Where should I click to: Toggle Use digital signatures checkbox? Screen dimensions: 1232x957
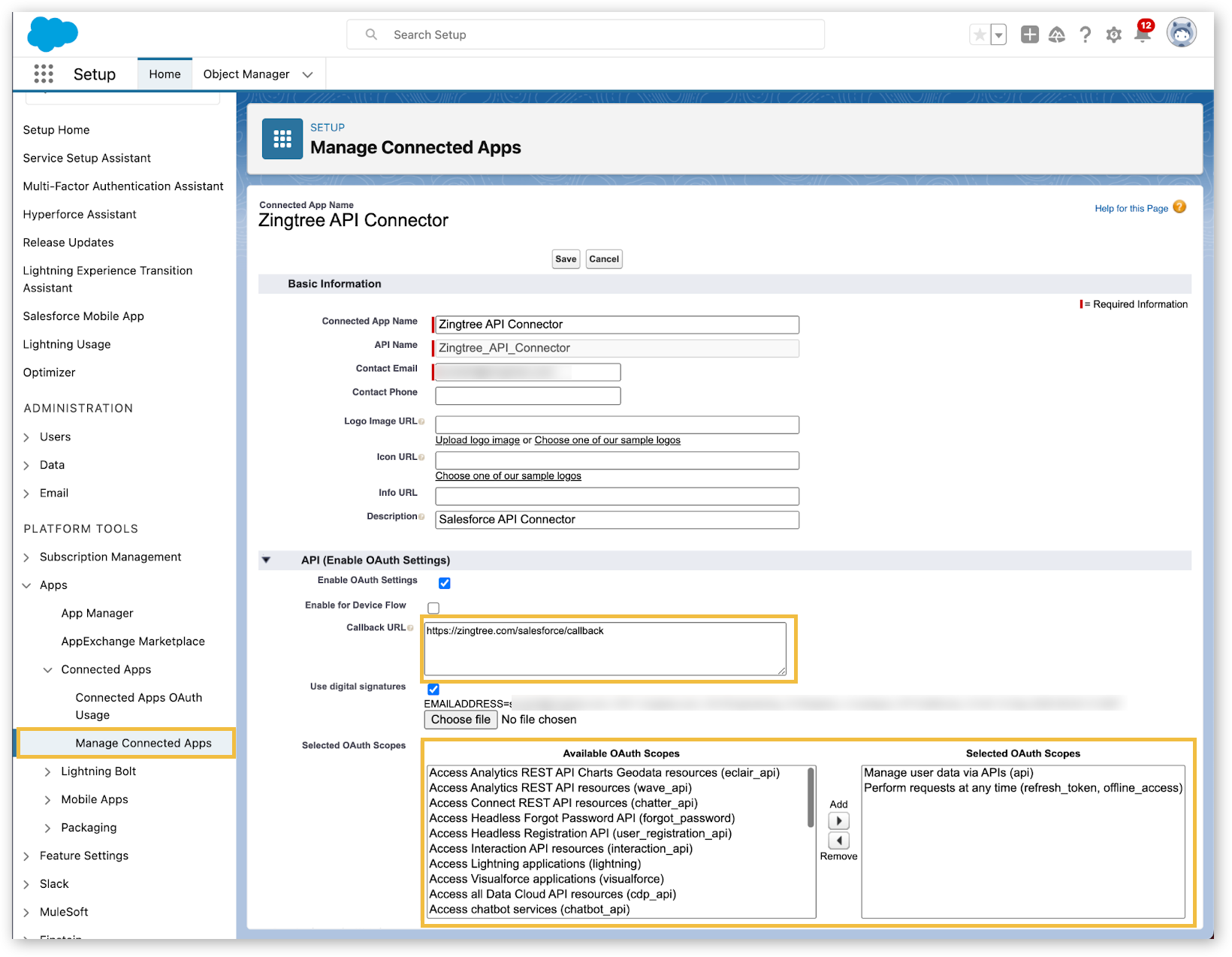433,689
